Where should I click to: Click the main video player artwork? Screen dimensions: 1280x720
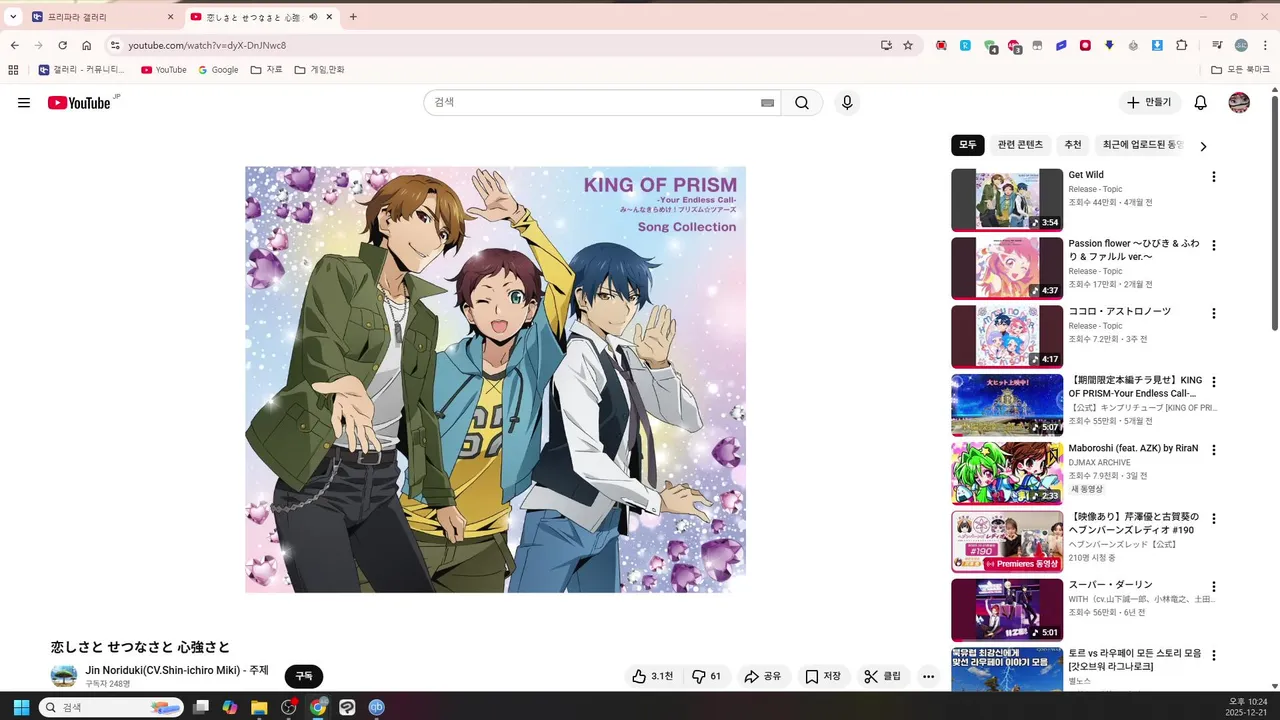[x=495, y=379]
